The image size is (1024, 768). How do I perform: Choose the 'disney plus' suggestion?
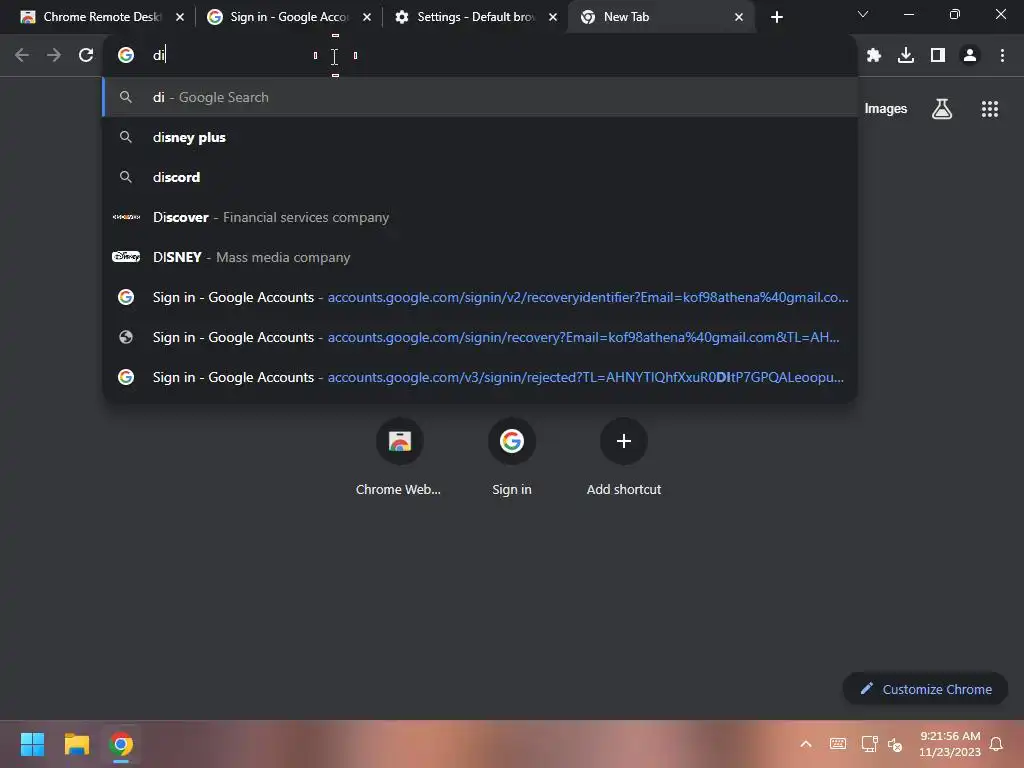(x=480, y=137)
